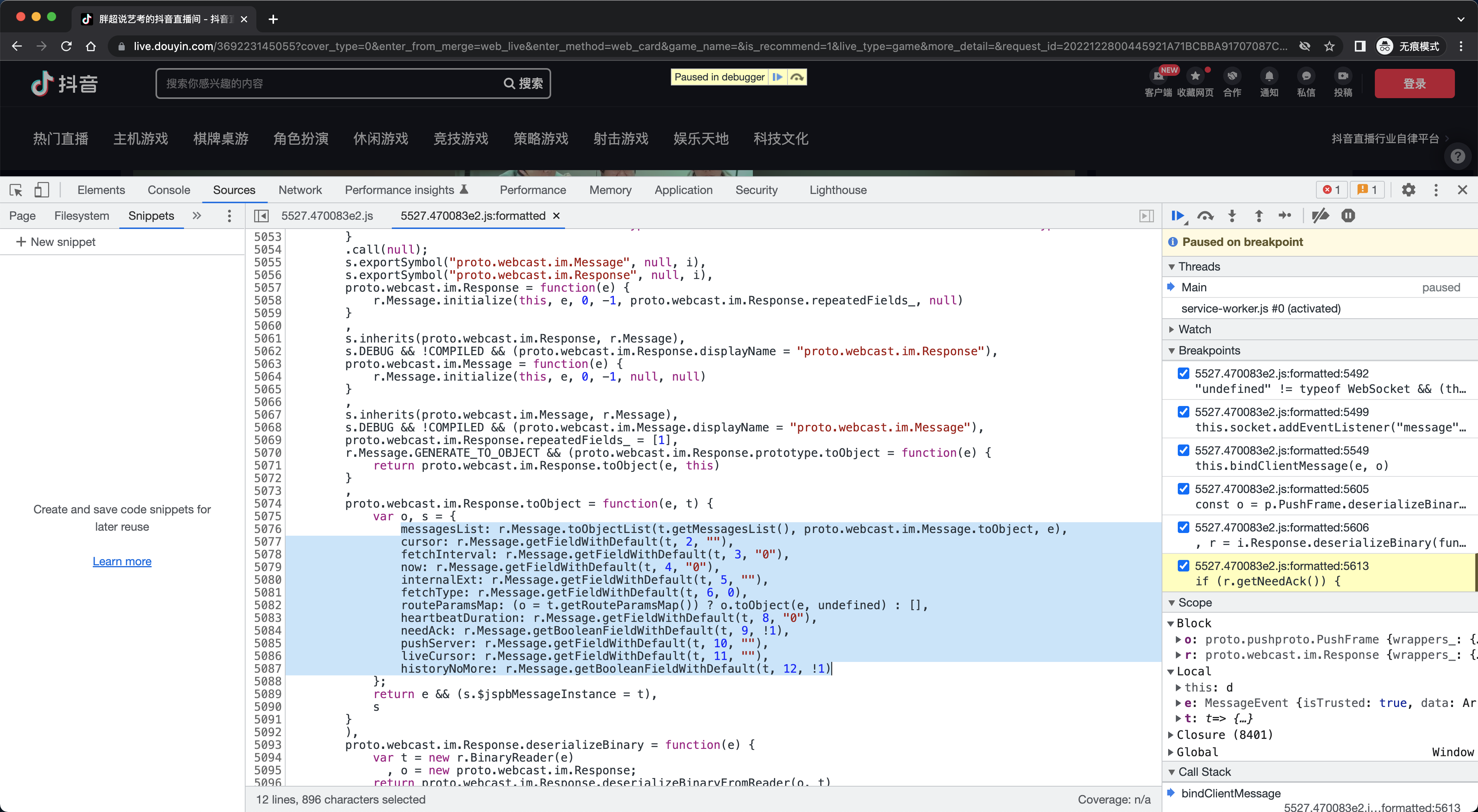Uncheck breakpoint at line 5613
This screenshot has width=1478, height=812.
coord(1183,565)
